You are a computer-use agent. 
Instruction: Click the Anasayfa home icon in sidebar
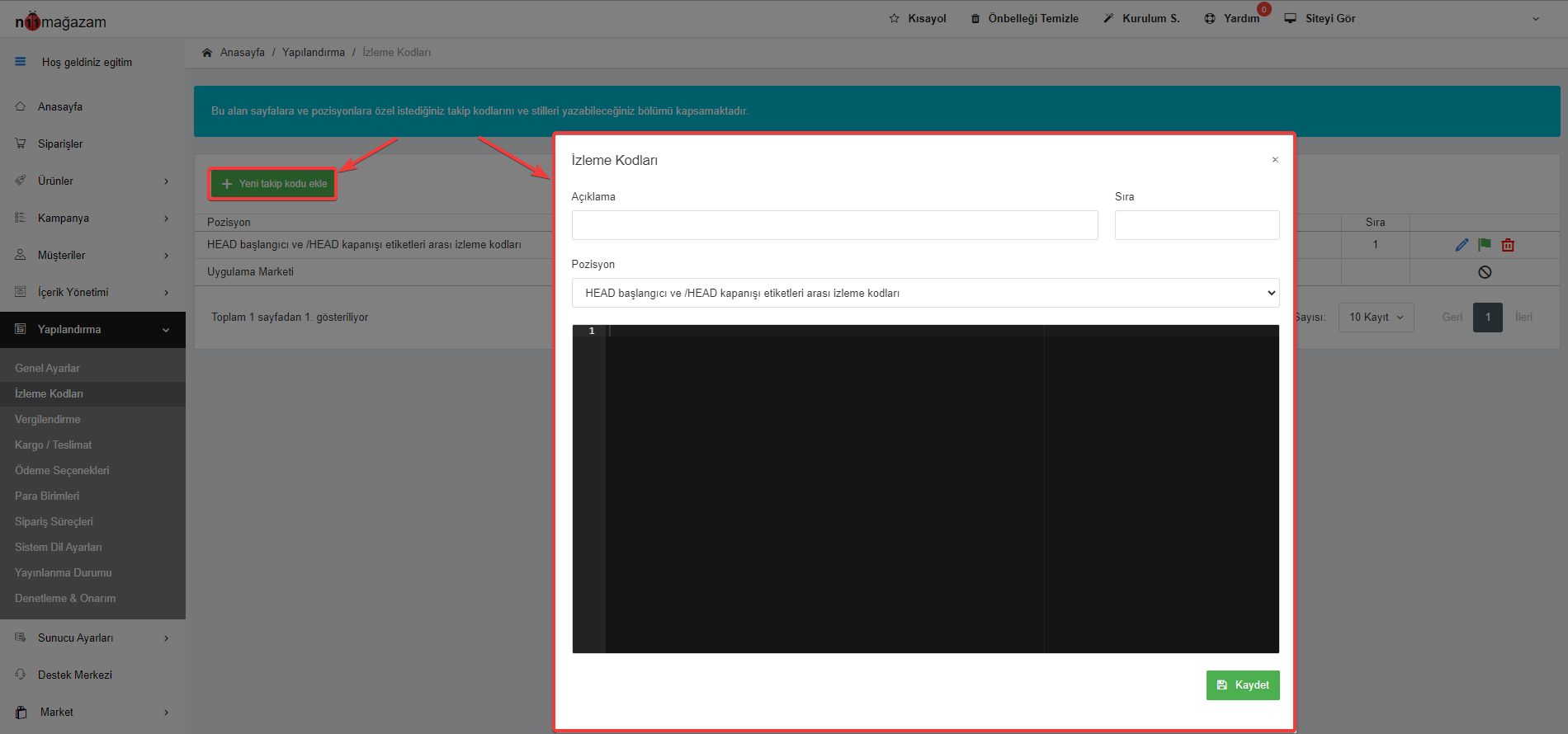(21, 106)
